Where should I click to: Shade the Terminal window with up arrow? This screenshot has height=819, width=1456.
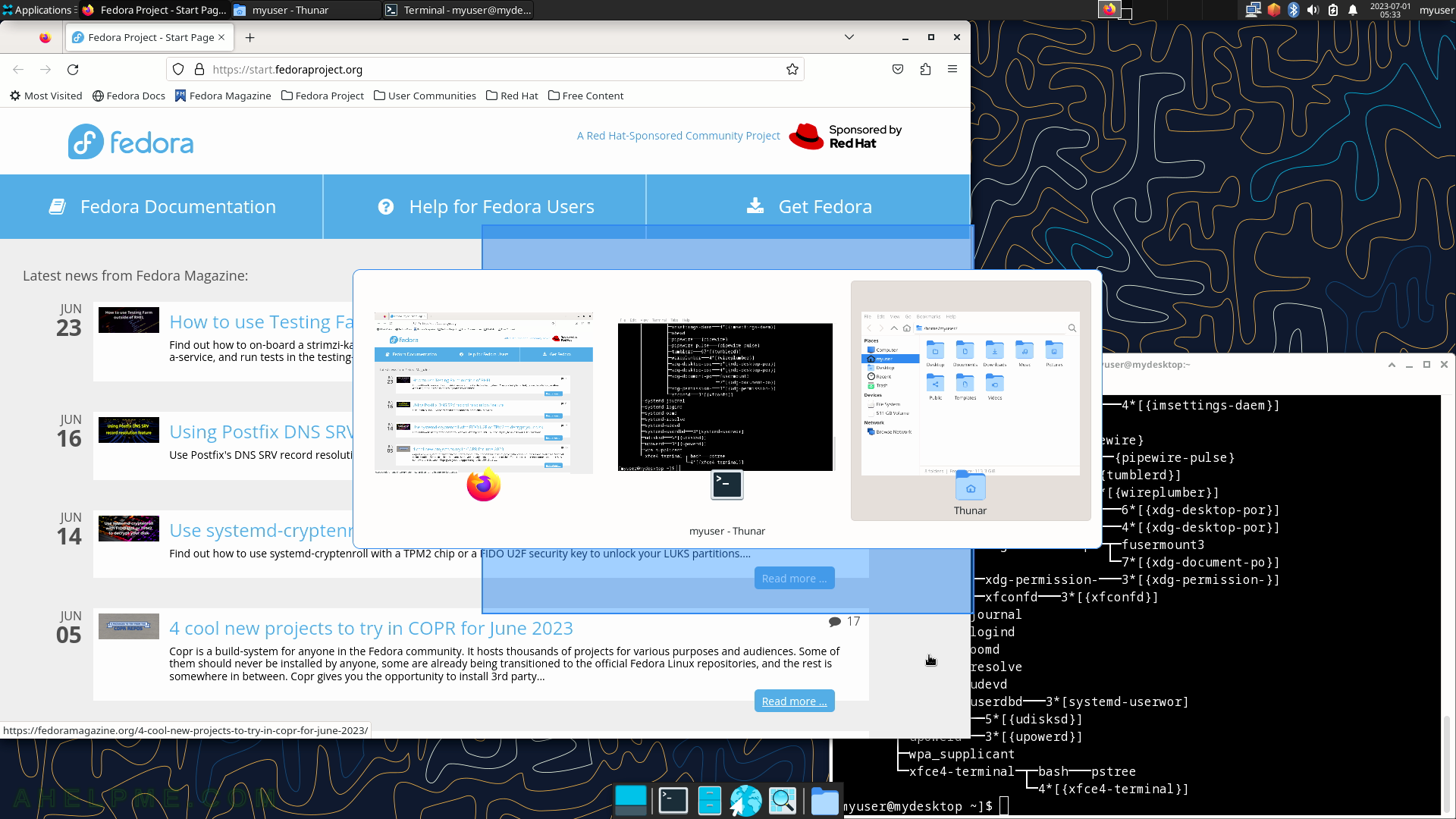[x=1392, y=365]
